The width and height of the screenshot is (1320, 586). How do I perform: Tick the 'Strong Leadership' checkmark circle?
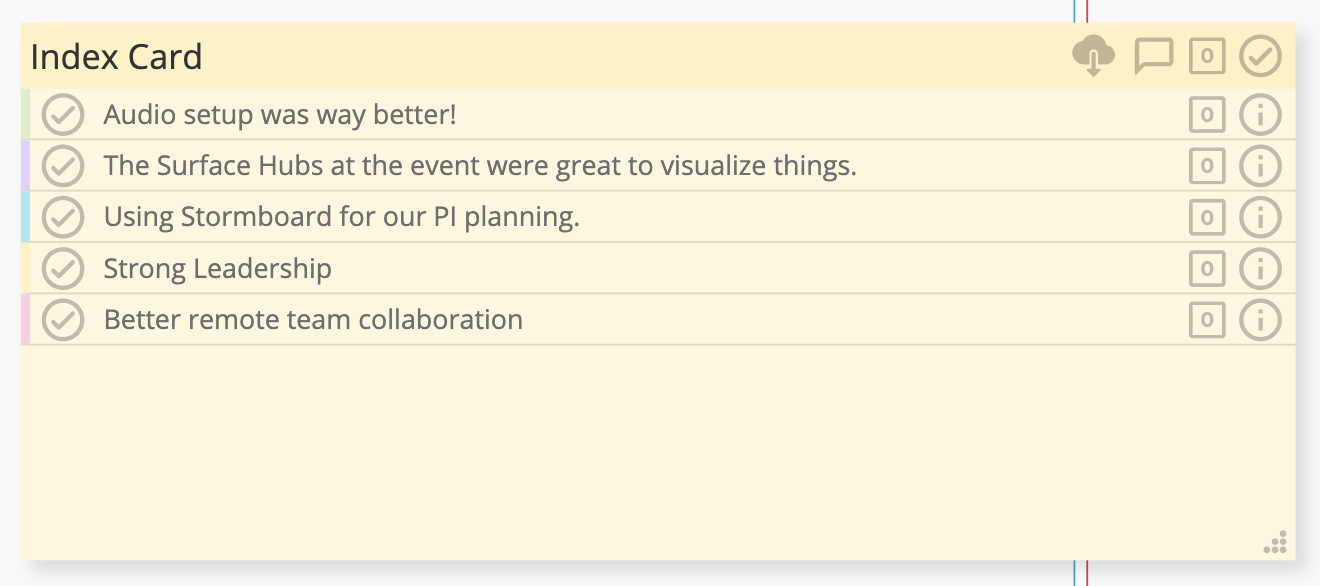pyautogui.click(x=63, y=269)
